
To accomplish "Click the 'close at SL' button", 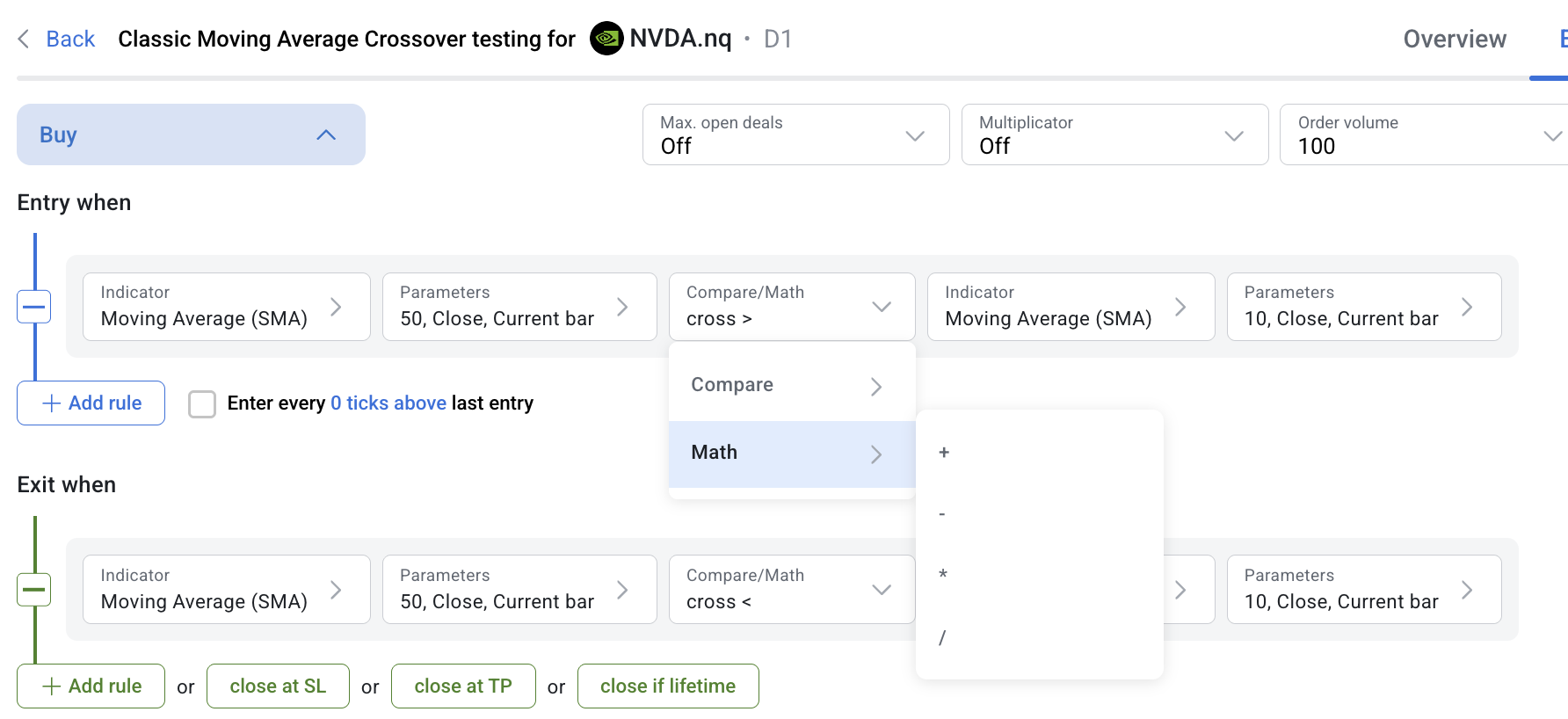I will tap(278, 686).
